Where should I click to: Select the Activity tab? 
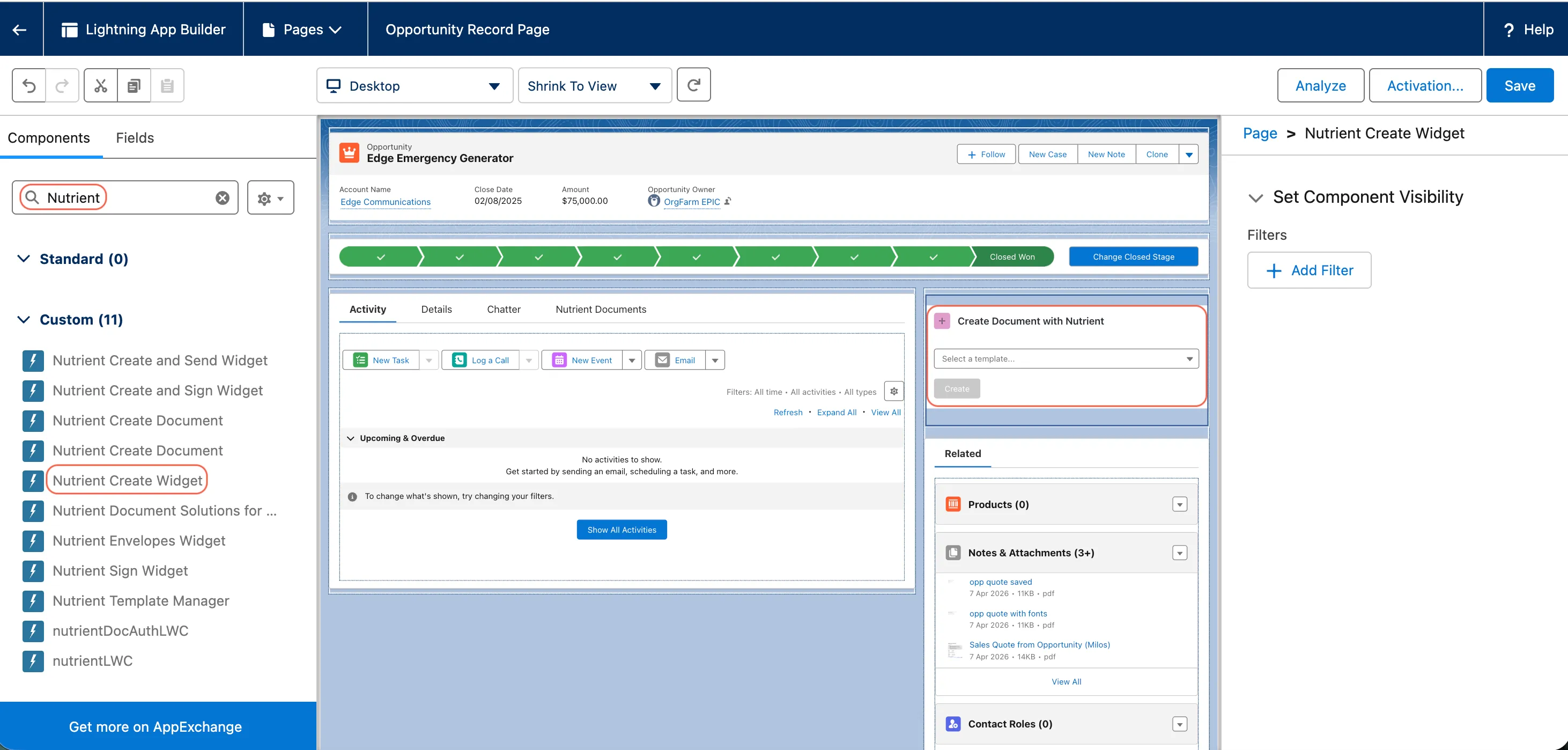pyautogui.click(x=368, y=309)
